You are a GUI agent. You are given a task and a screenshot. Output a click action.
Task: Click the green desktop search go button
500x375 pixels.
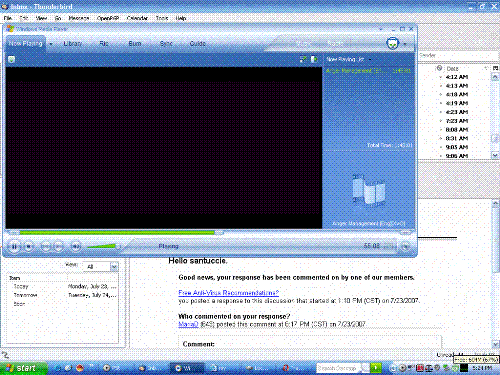tap(376, 368)
